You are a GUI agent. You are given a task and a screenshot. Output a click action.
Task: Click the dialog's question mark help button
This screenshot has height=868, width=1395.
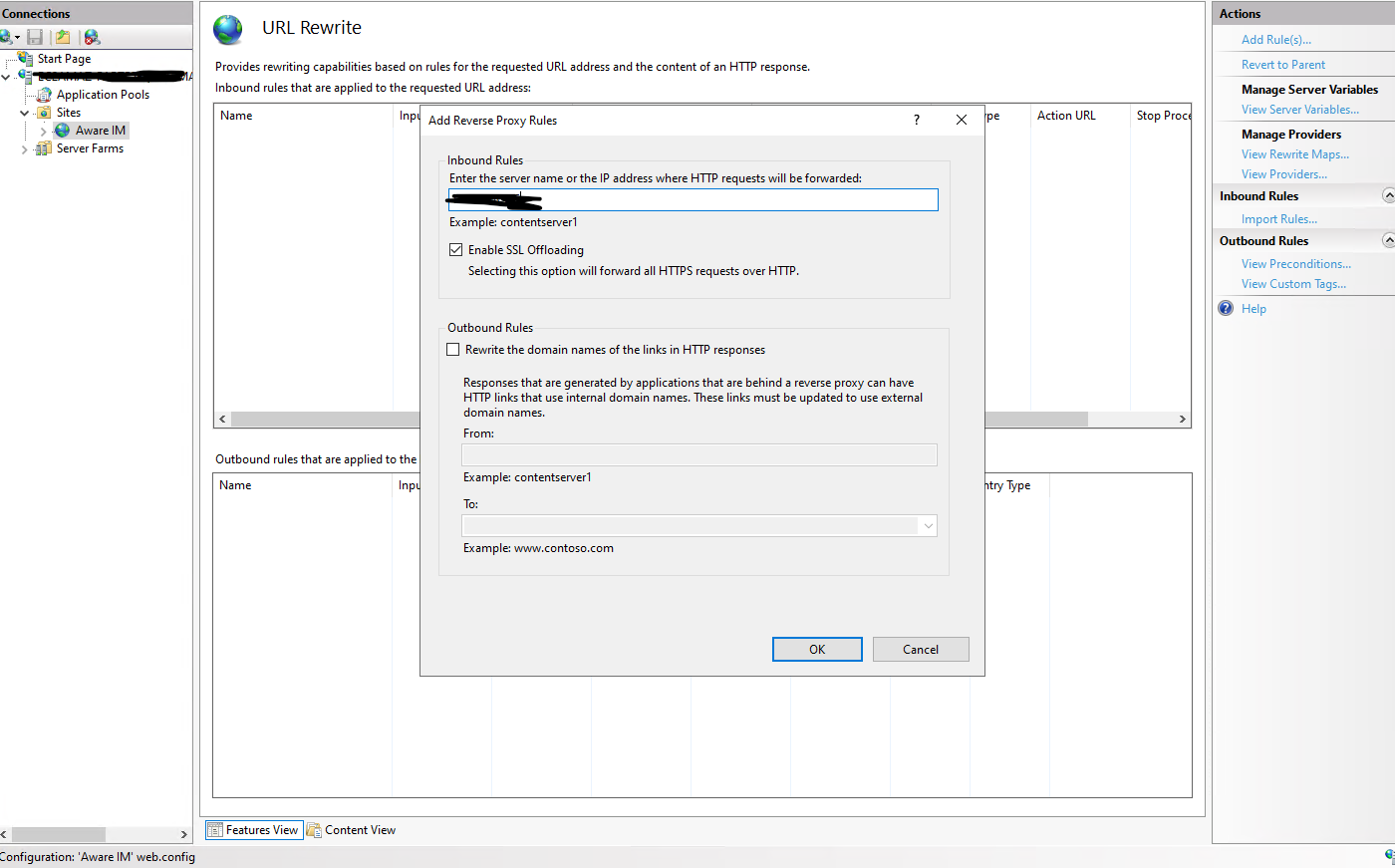tap(917, 120)
